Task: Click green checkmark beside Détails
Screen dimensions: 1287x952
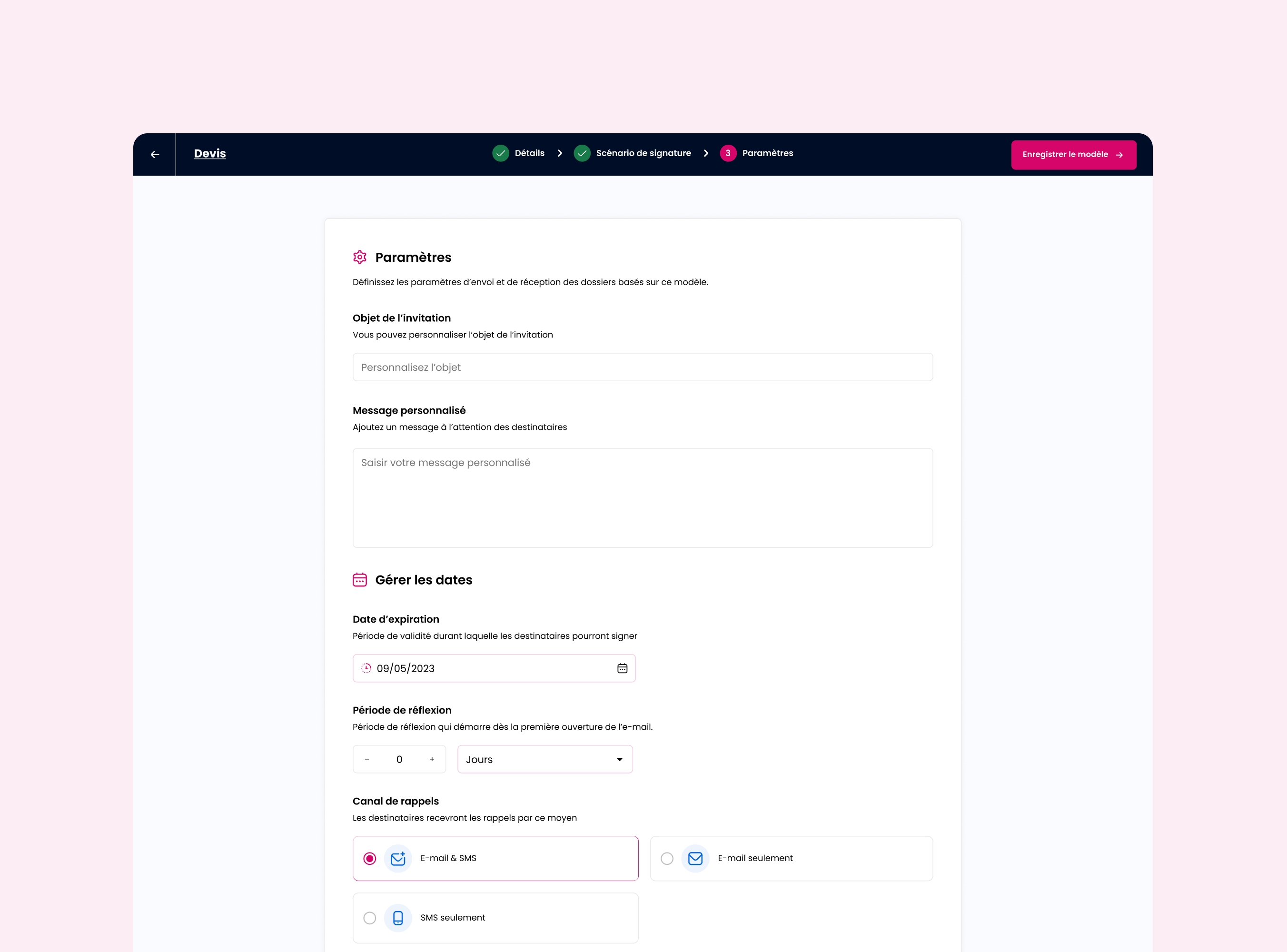Action: [x=501, y=153]
